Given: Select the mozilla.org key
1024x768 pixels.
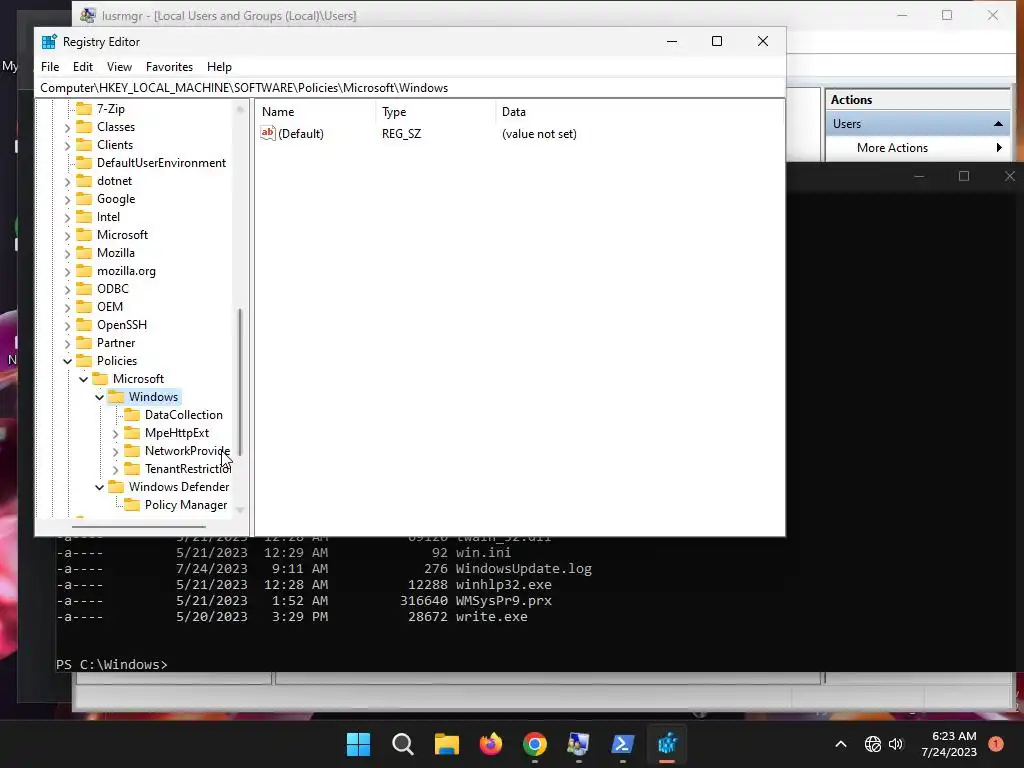Looking at the screenshot, I should 126,271.
